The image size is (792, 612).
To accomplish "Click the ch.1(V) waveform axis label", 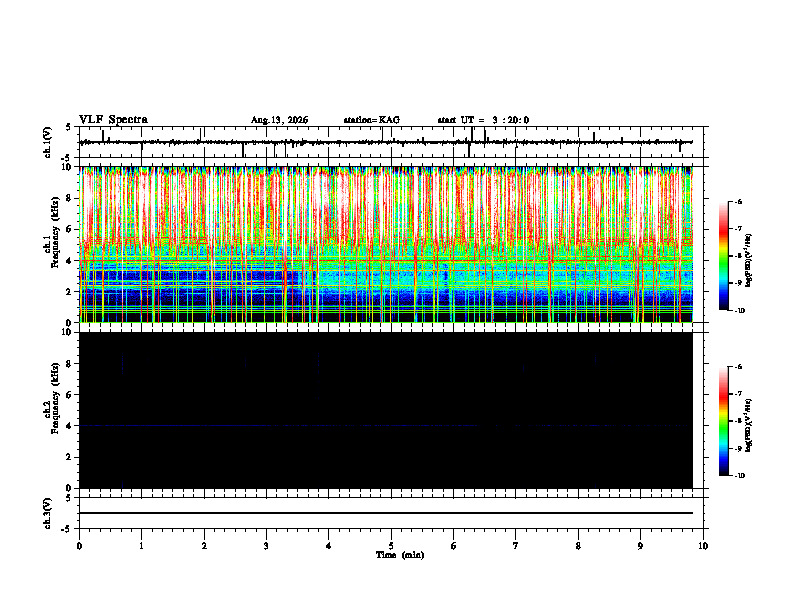I will click(48, 142).
